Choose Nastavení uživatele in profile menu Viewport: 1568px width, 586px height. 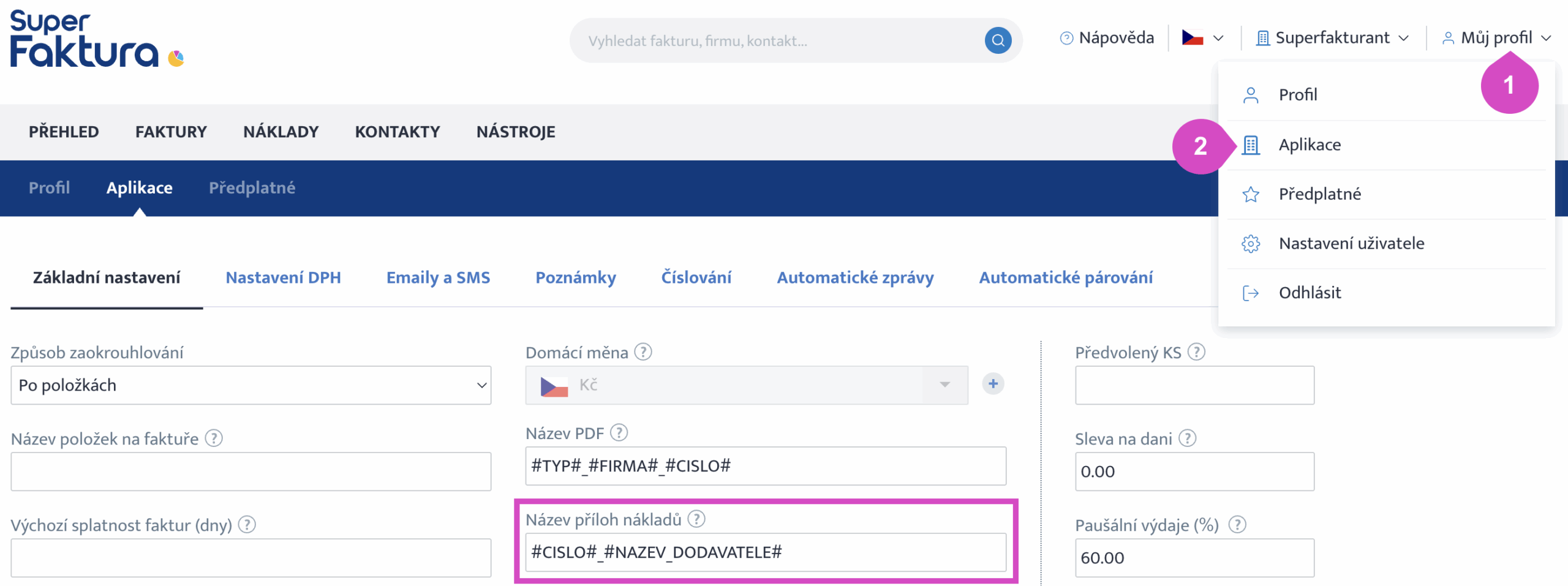1351,244
